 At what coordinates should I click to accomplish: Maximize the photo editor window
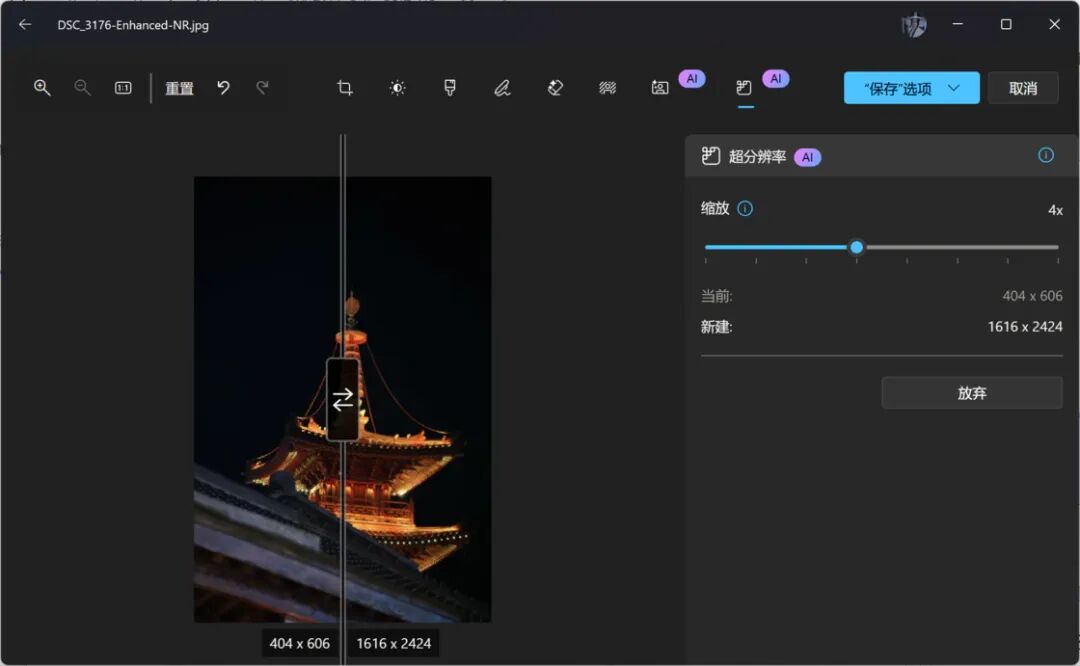point(1006,24)
